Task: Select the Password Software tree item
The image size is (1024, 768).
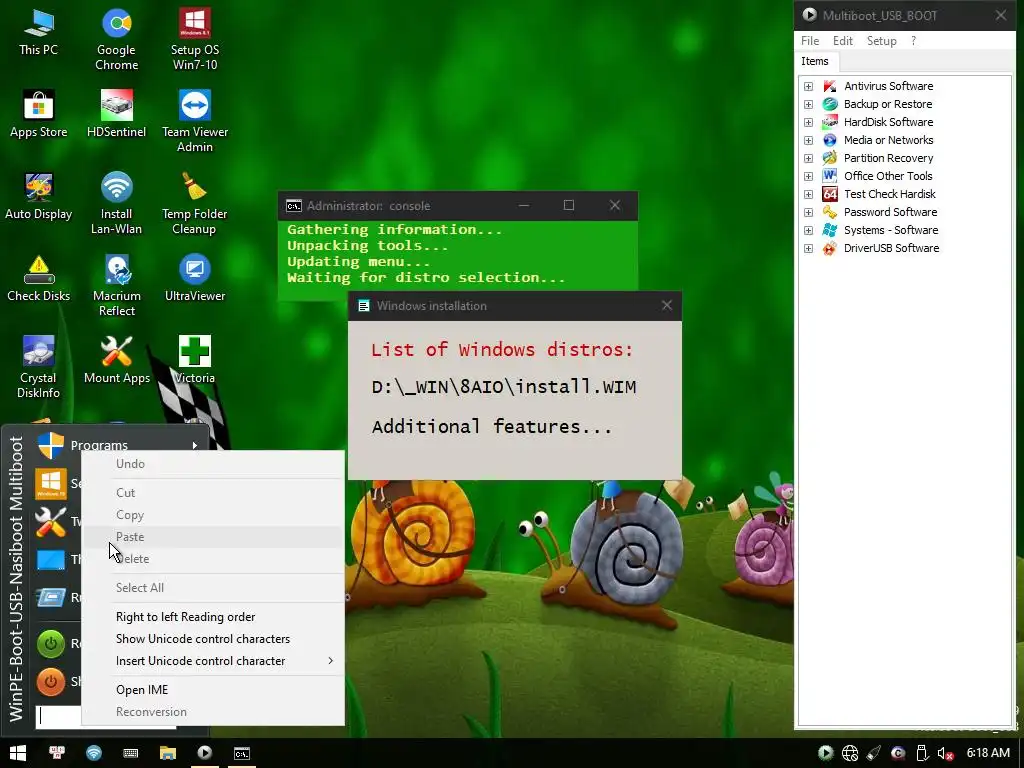Action: tap(889, 212)
